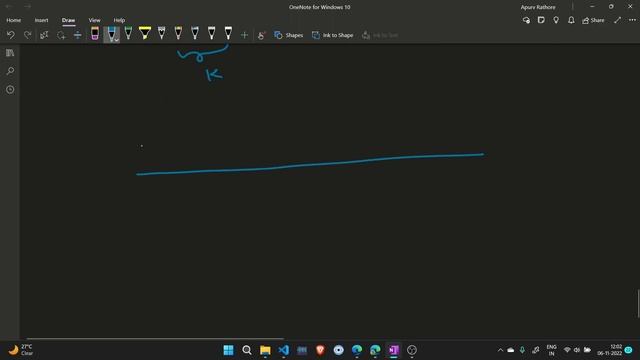This screenshot has height=360, width=640.
Task: Click the Draw tab
Action: [68, 20]
